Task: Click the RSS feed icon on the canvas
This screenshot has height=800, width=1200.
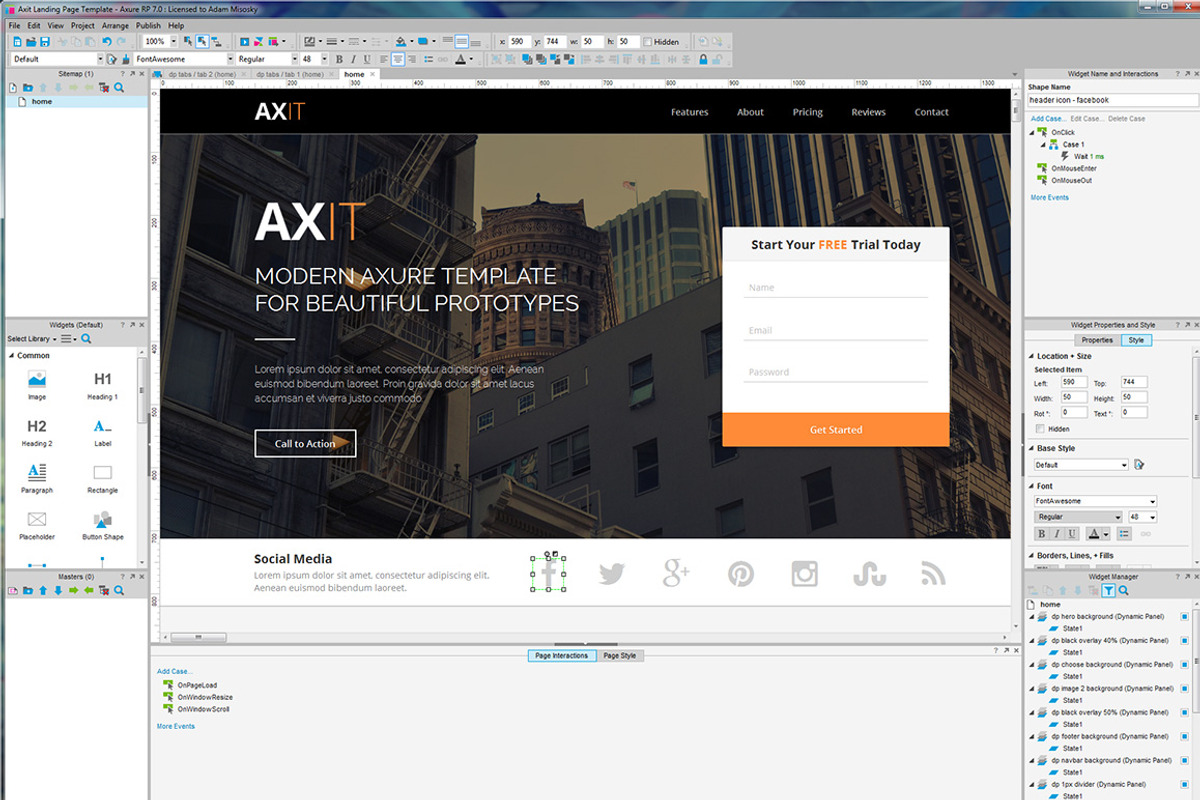Action: [933, 573]
